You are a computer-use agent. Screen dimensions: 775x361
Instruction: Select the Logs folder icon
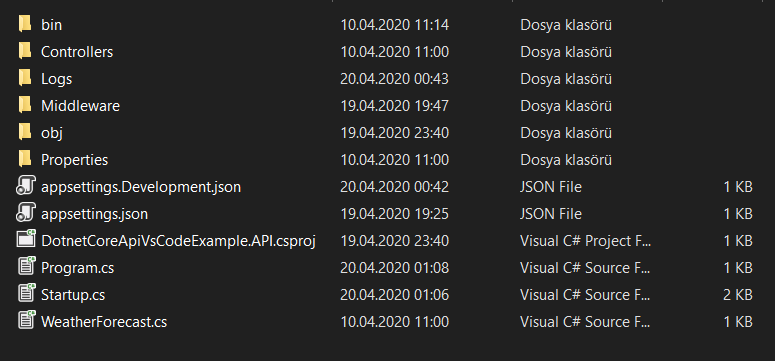25,79
